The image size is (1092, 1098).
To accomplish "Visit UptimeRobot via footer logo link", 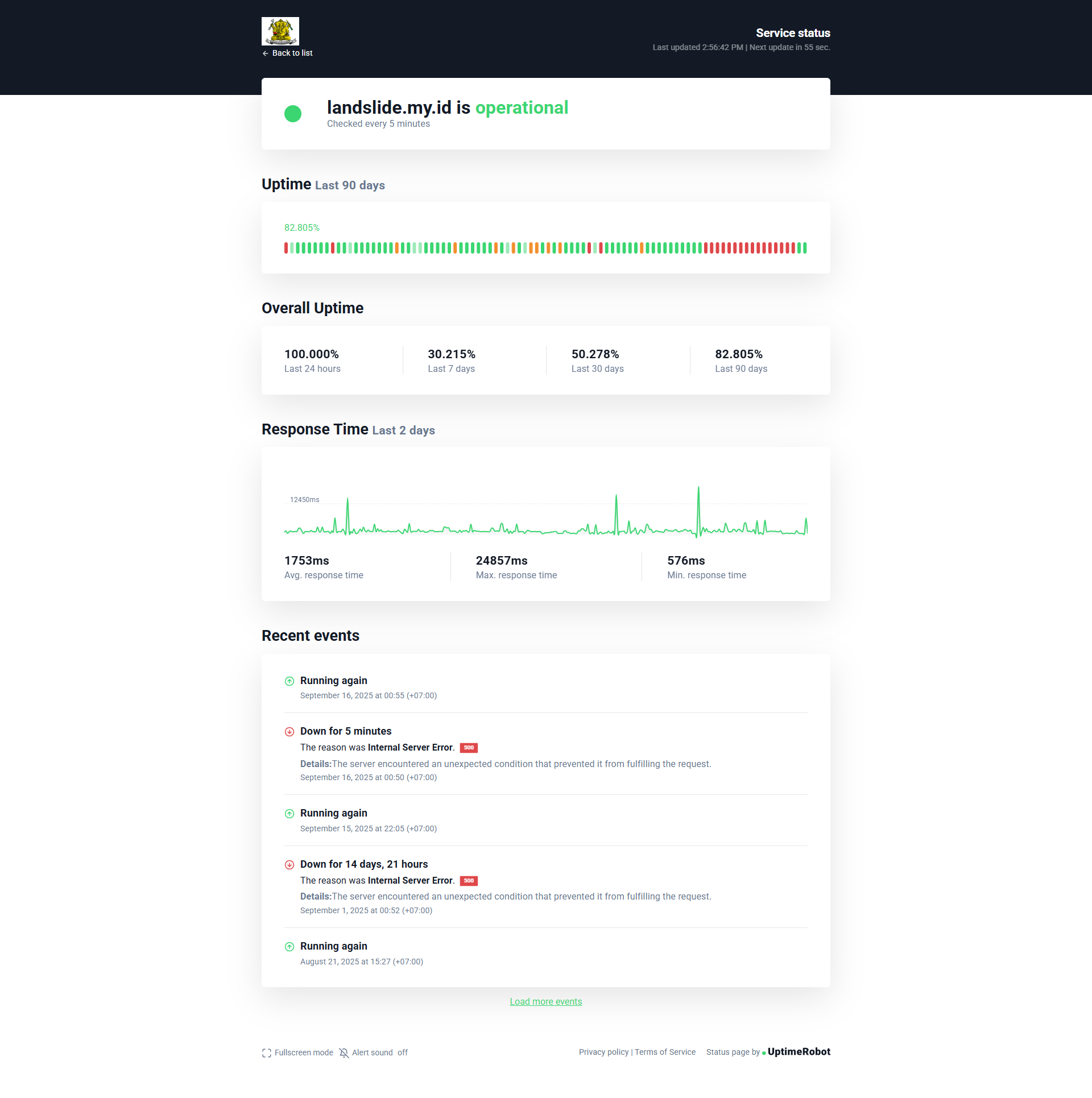I will [x=799, y=1052].
